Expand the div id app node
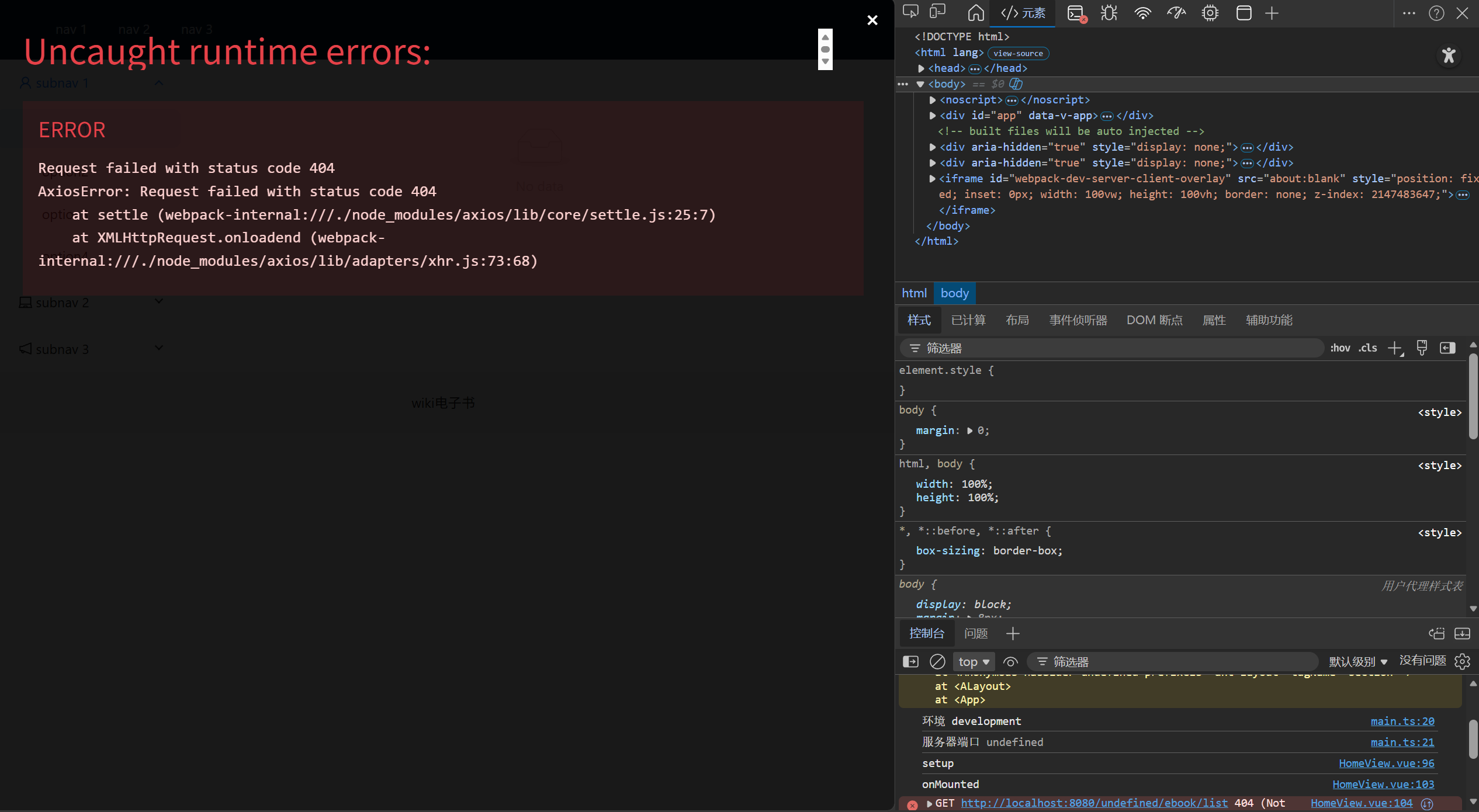Screen dimensions: 1479x812 (x=933, y=116)
